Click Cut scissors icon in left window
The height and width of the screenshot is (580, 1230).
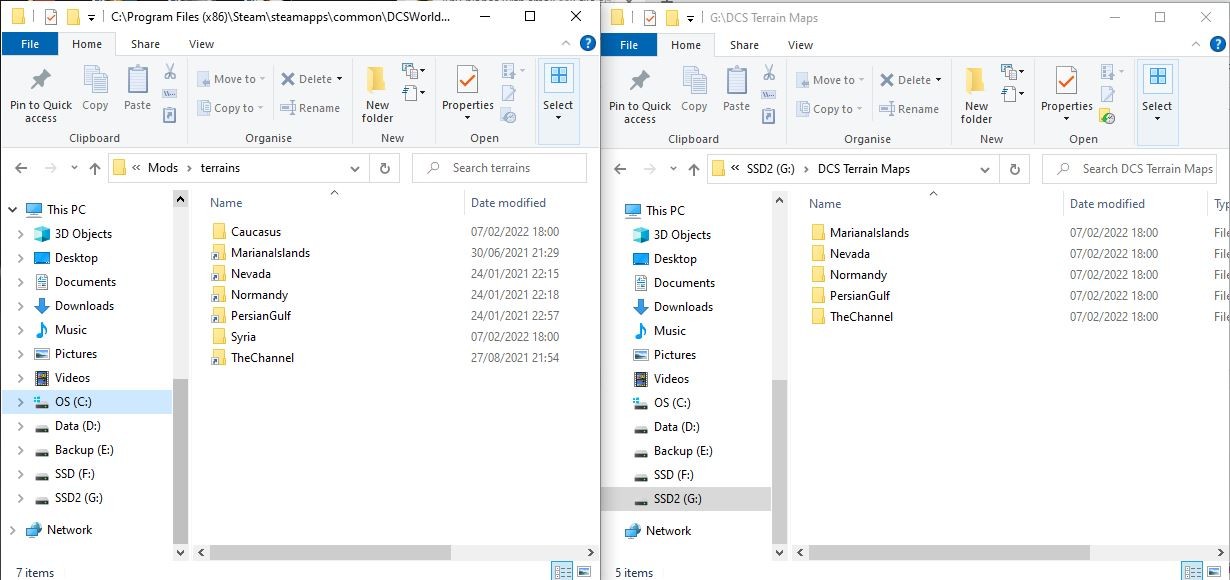click(x=169, y=72)
